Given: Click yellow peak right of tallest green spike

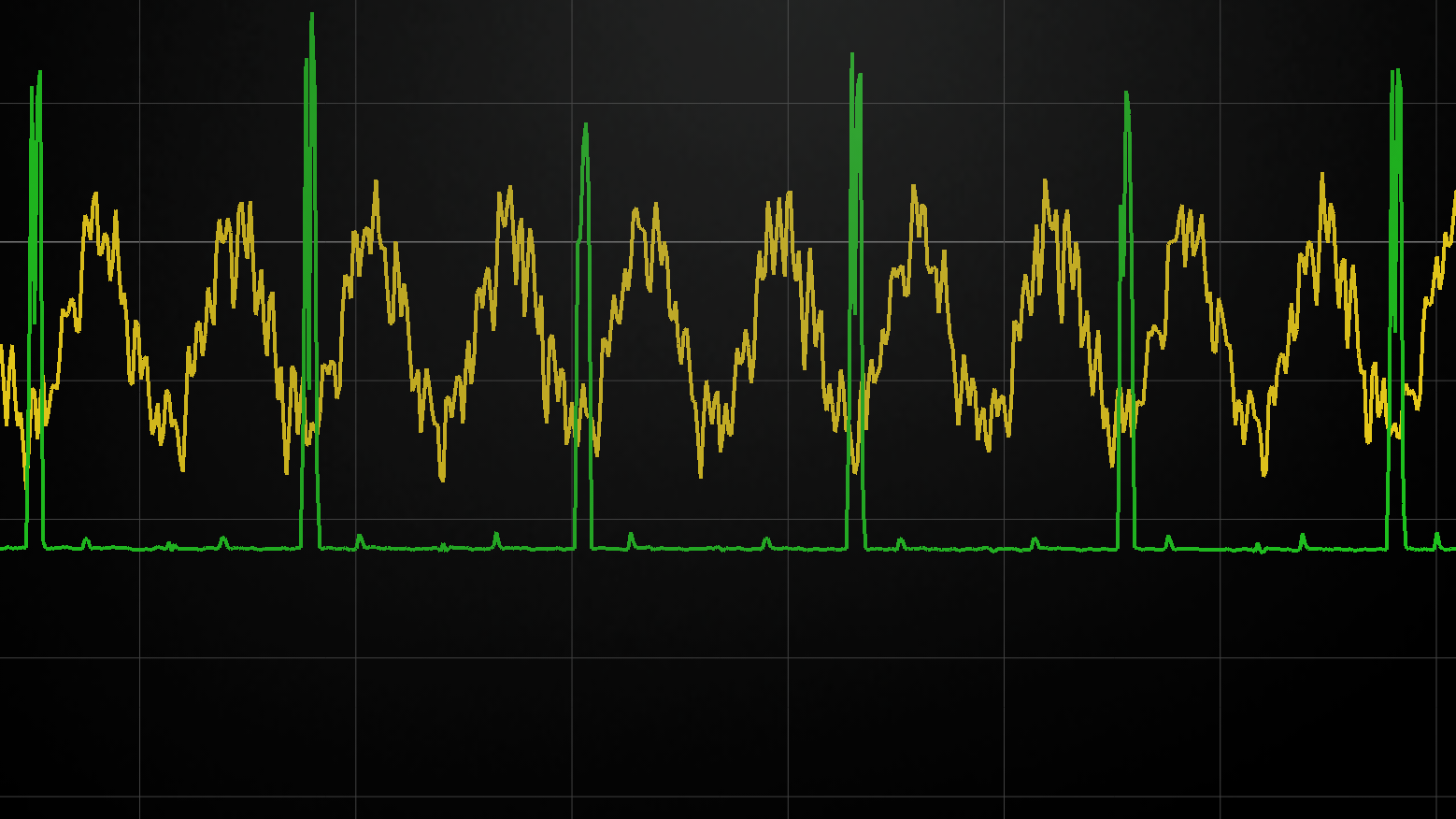Looking at the screenshot, I should tap(376, 182).
